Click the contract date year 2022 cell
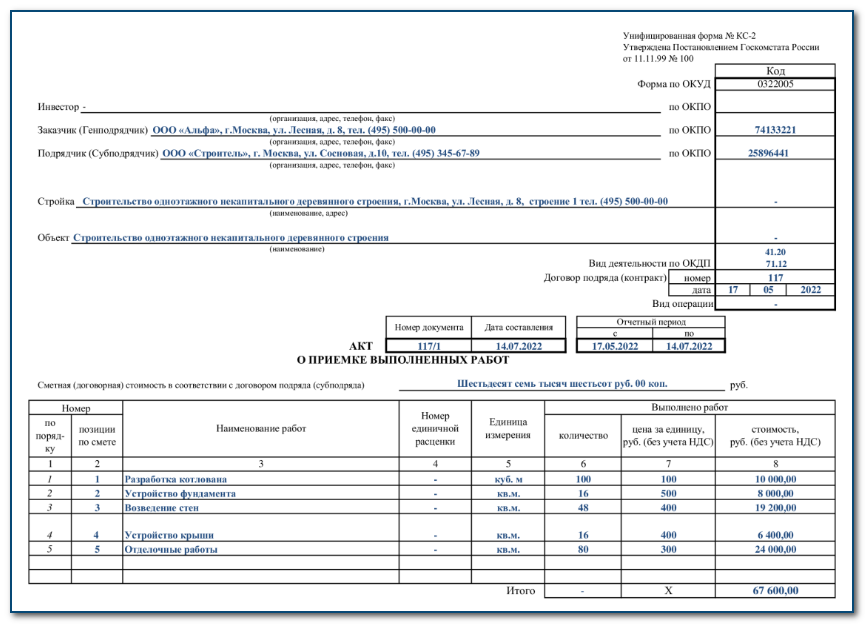The height and width of the screenshot is (624, 865). point(810,290)
